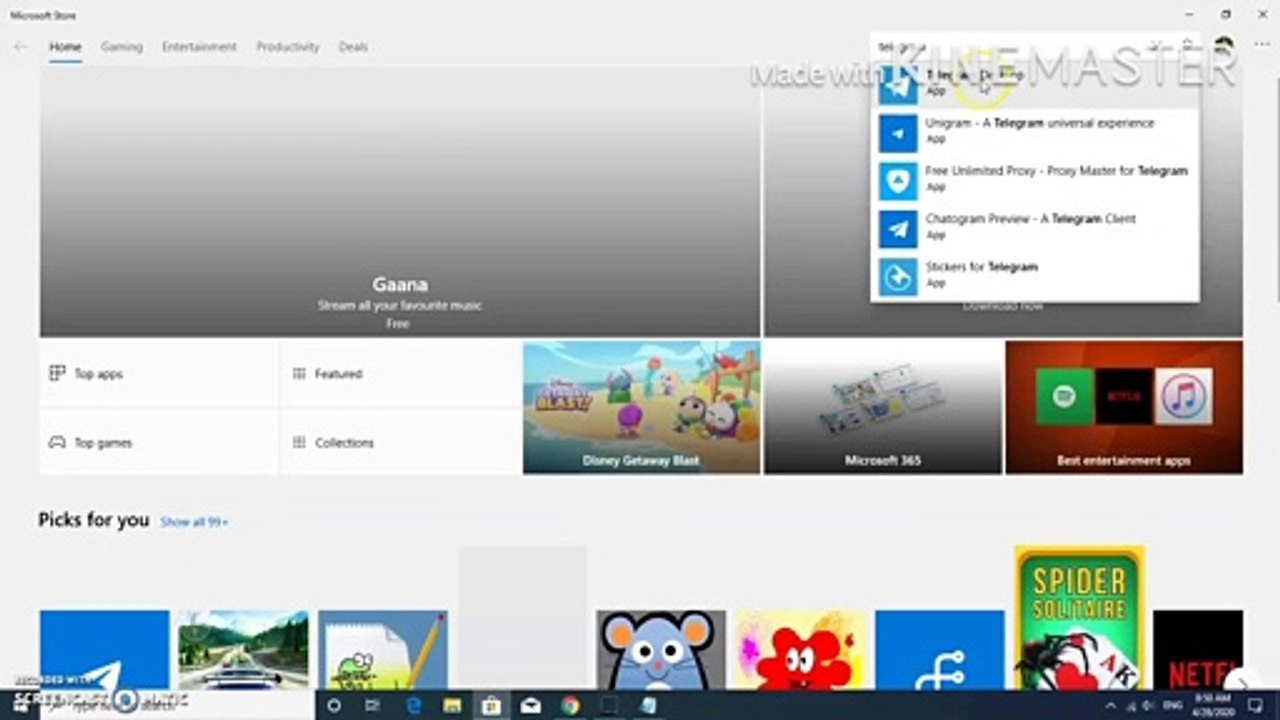Choose the Stickers for Telegram suggestion
1280x720 pixels.
[1034, 275]
